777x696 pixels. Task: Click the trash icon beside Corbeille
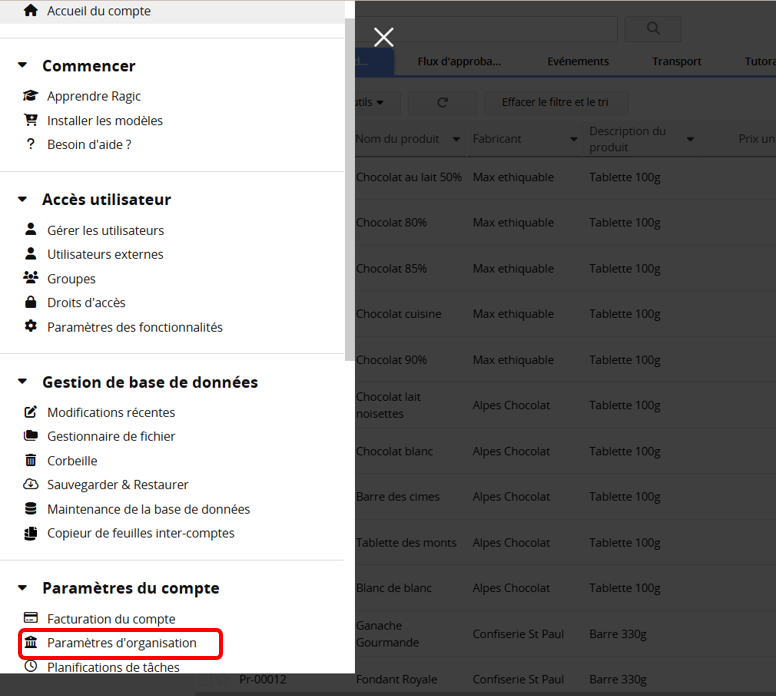pyautogui.click(x=30, y=460)
